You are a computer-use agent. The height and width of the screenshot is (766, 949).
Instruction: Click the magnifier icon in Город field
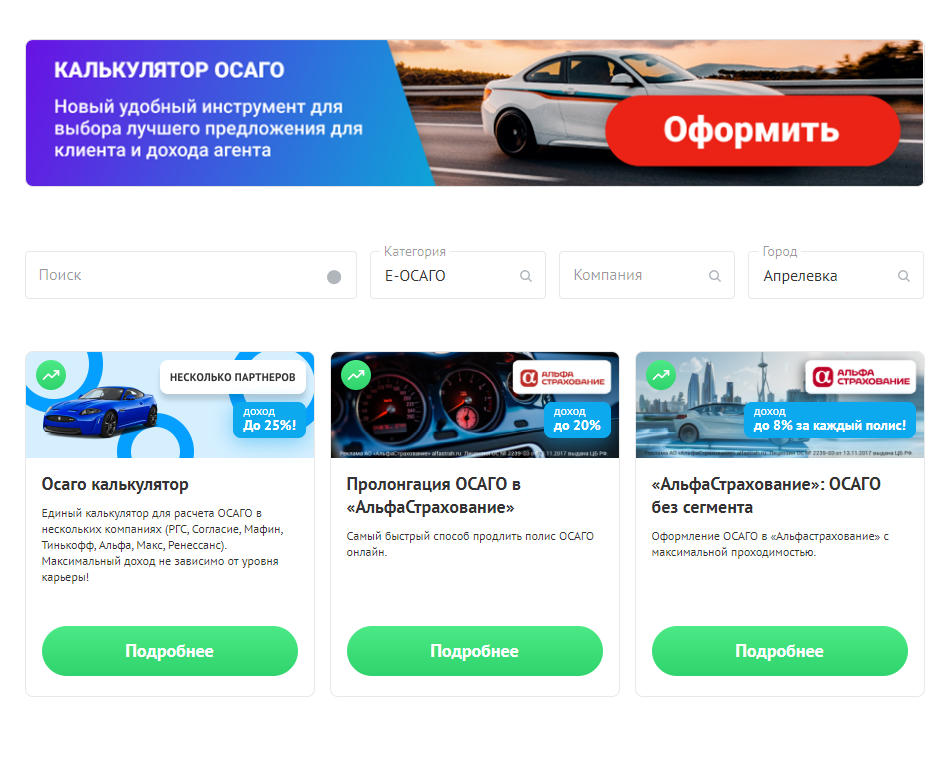click(x=904, y=276)
